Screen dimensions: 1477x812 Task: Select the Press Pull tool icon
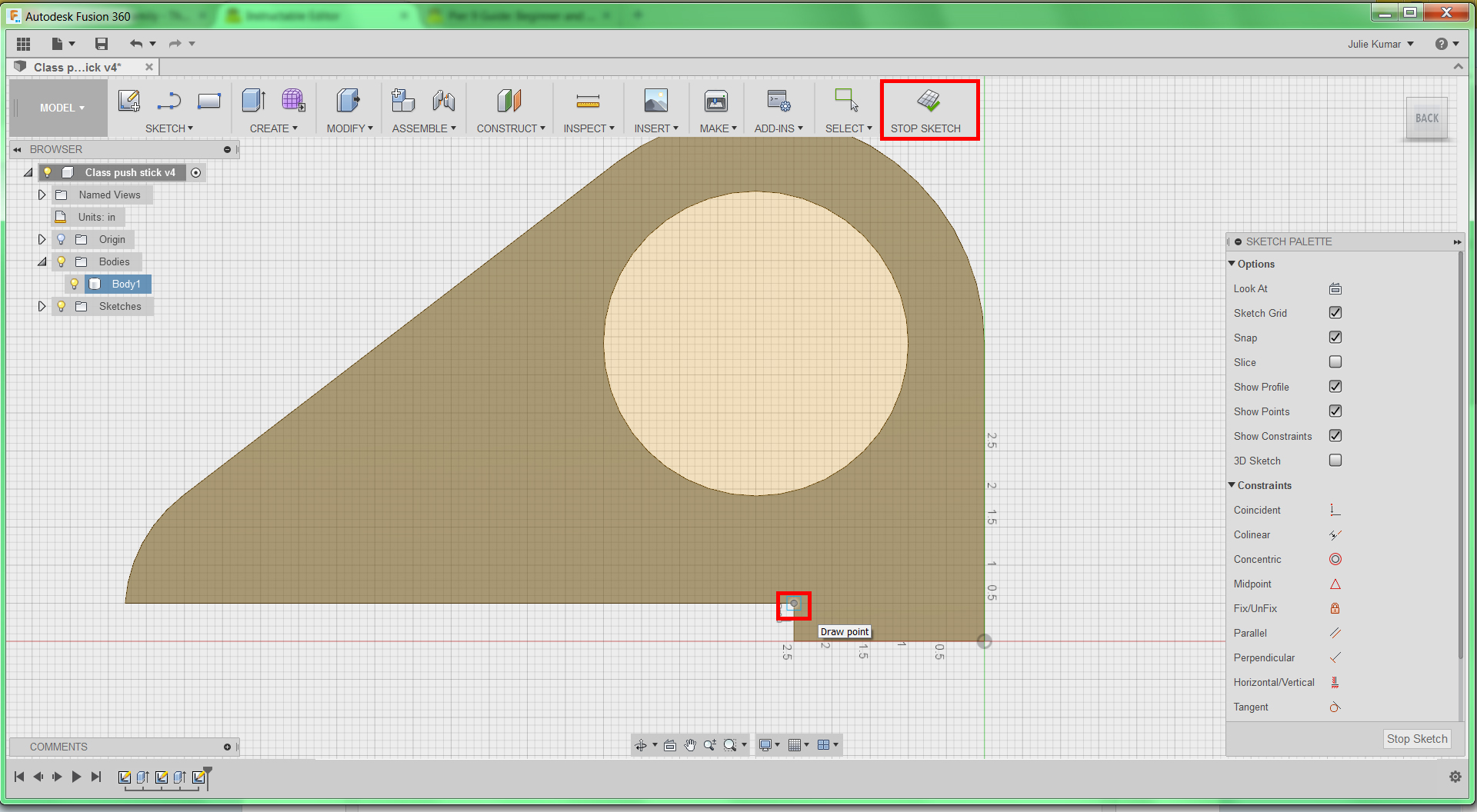348,101
